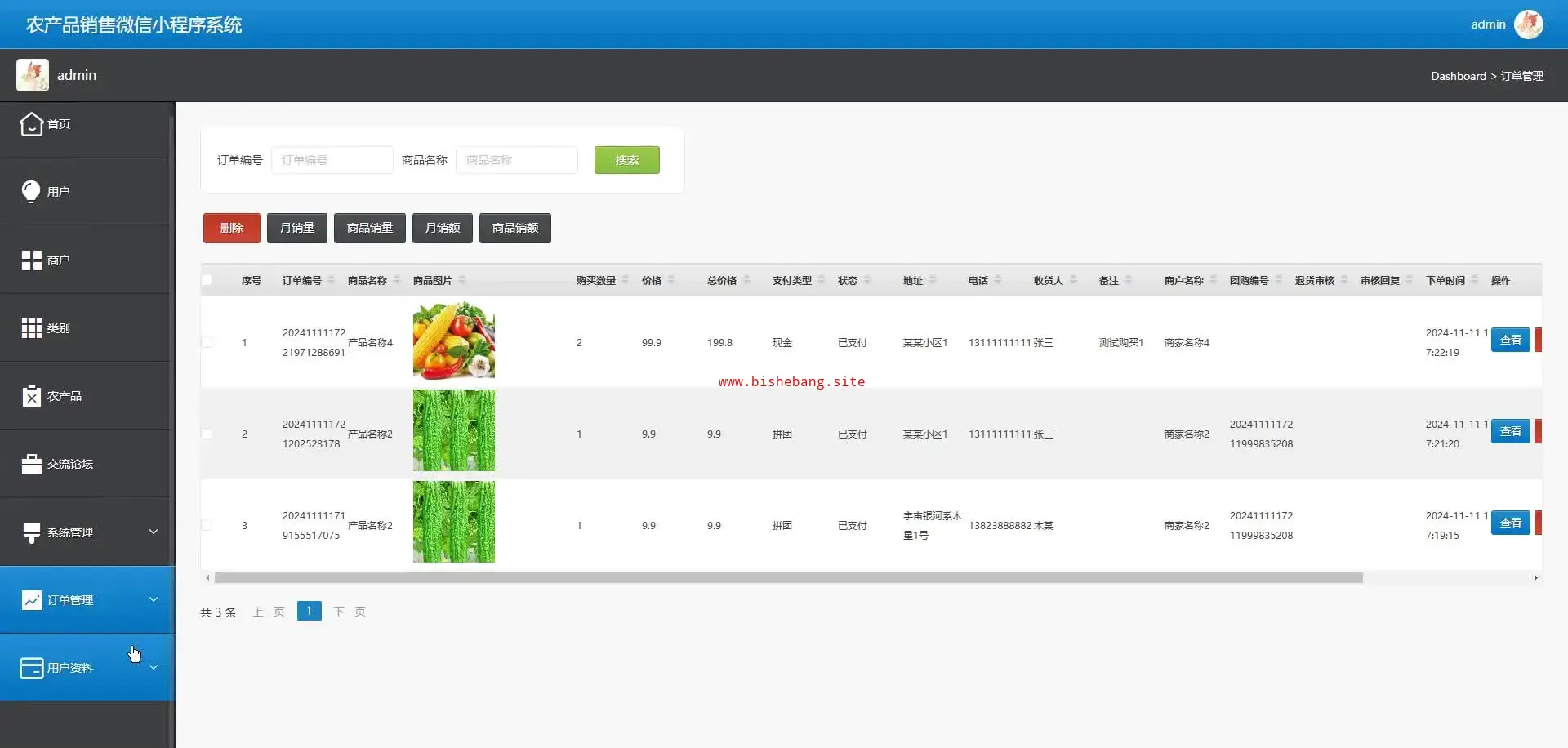Sort by 下单时间 column sort icon
Image resolution: width=1568 pixels, height=748 pixels.
(1474, 280)
